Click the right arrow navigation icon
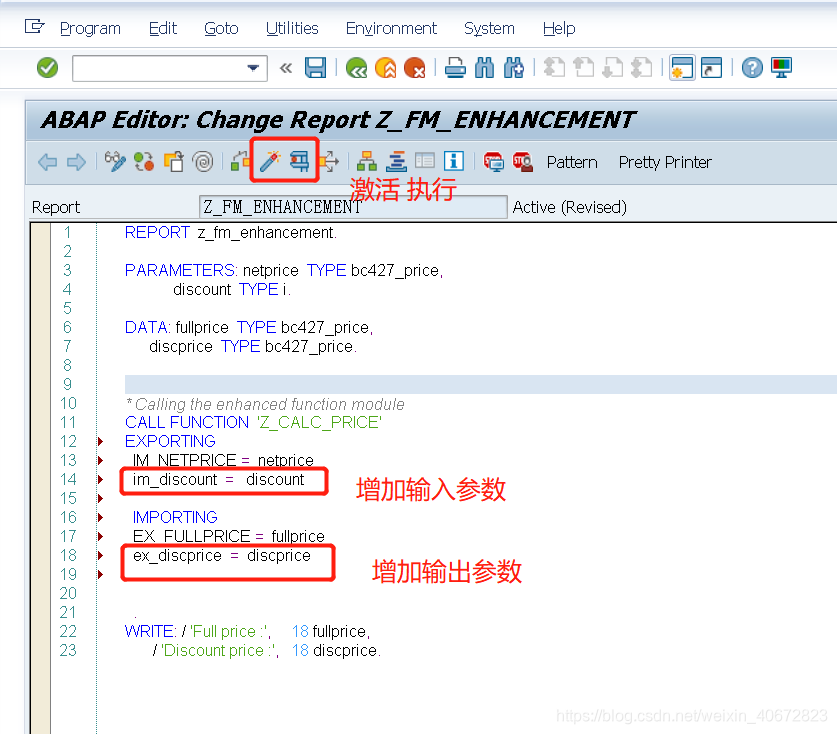 click(x=76, y=162)
